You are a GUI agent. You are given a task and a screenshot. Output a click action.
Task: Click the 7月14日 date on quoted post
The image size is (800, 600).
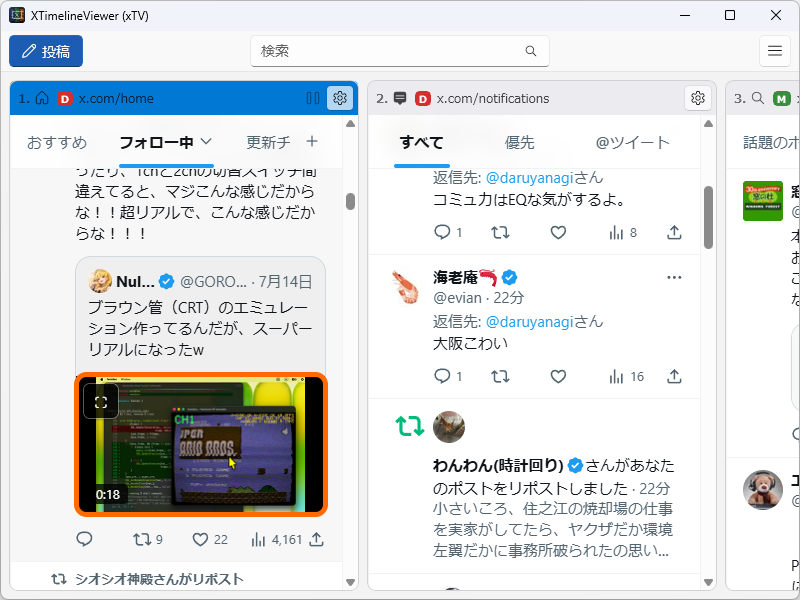(285, 282)
